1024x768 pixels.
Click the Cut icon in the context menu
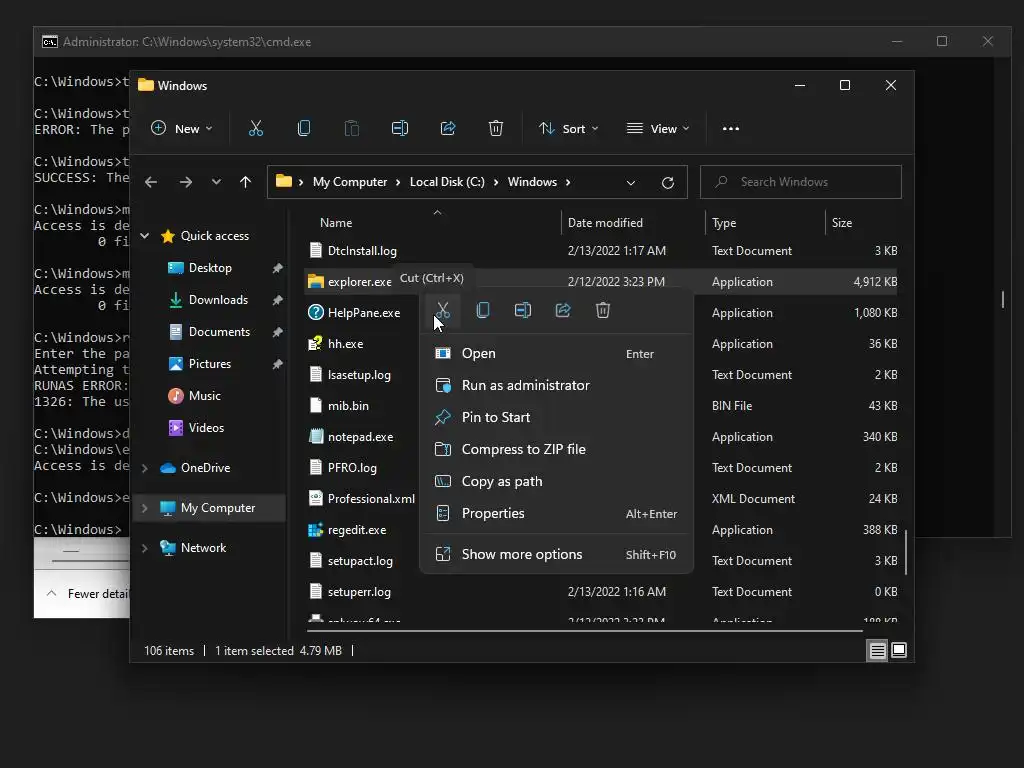click(443, 310)
